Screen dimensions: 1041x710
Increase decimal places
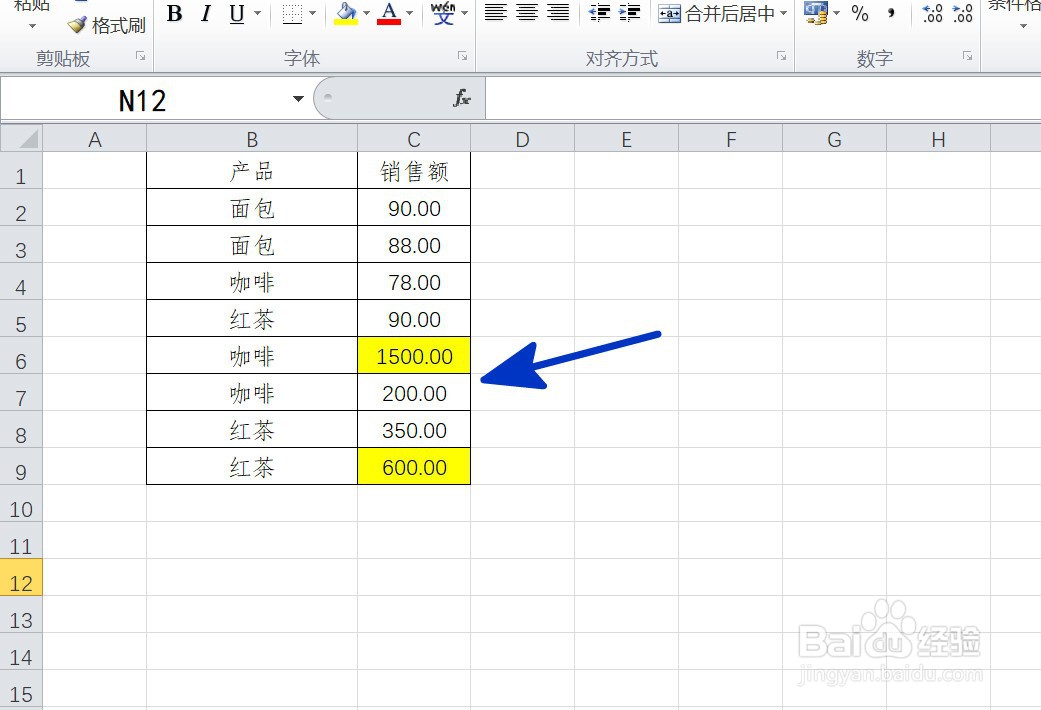point(932,13)
